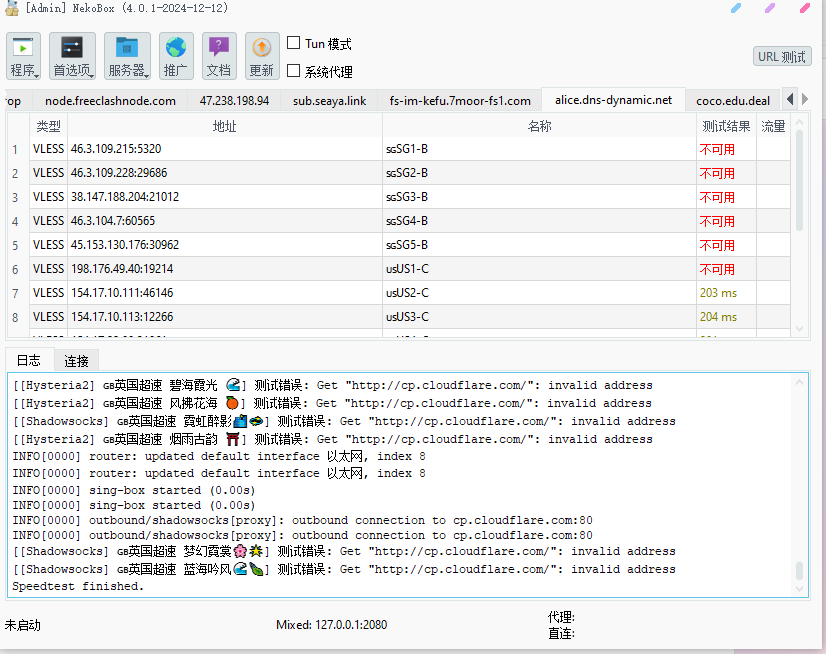Sort by the 流量 column header
The width and height of the screenshot is (826, 654).
(x=773, y=126)
